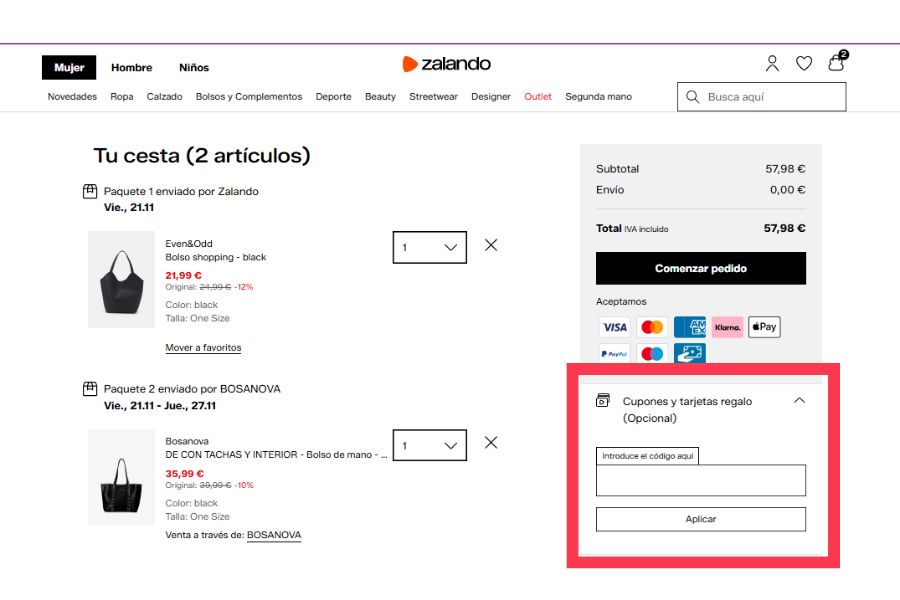Collapse the Cupones y tarjetas regalo section
The height and width of the screenshot is (600, 900).
click(799, 400)
